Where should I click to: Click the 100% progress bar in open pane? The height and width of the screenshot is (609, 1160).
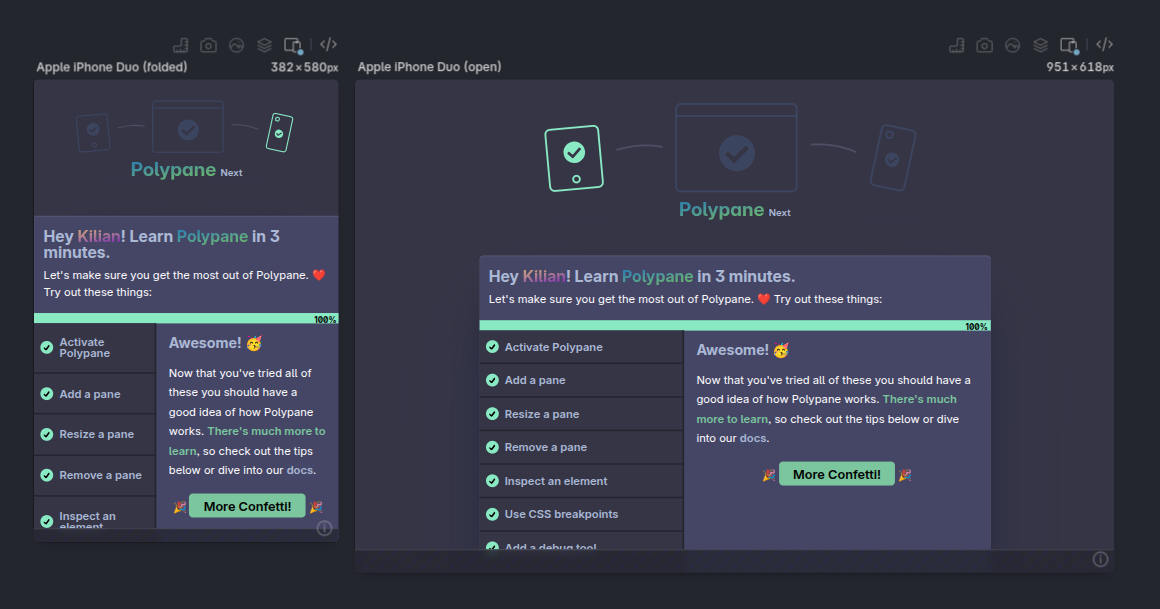pos(735,326)
